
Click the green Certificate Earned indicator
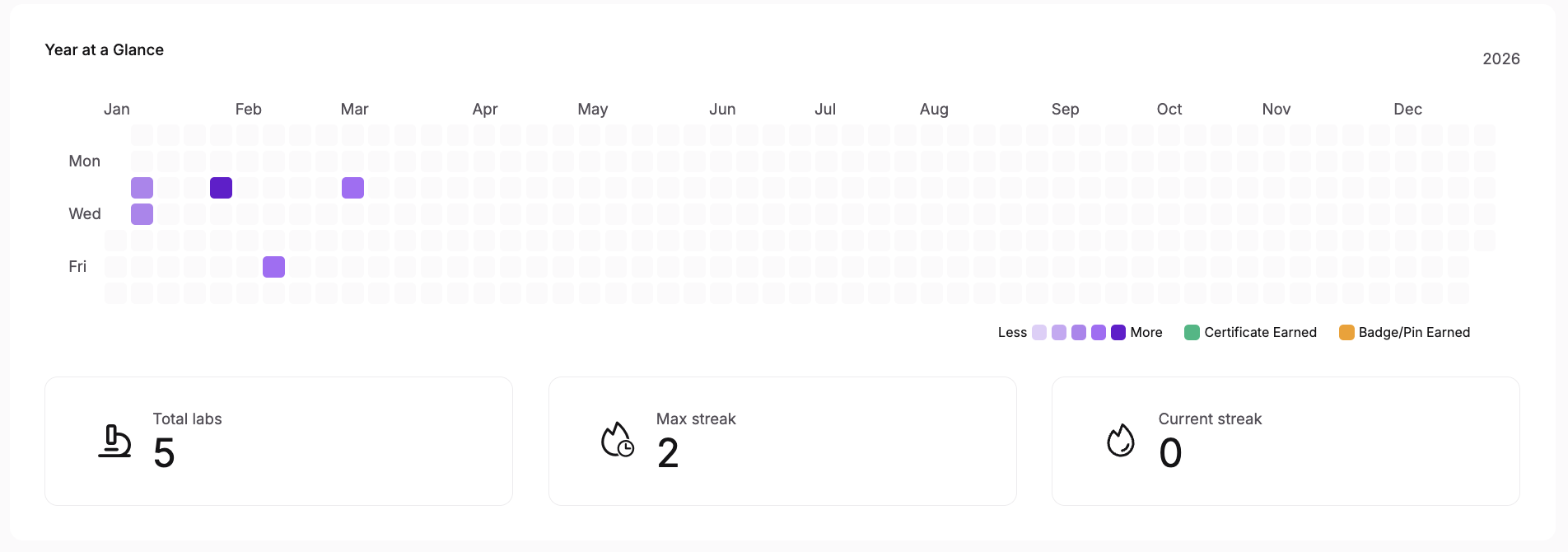(1190, 332)
